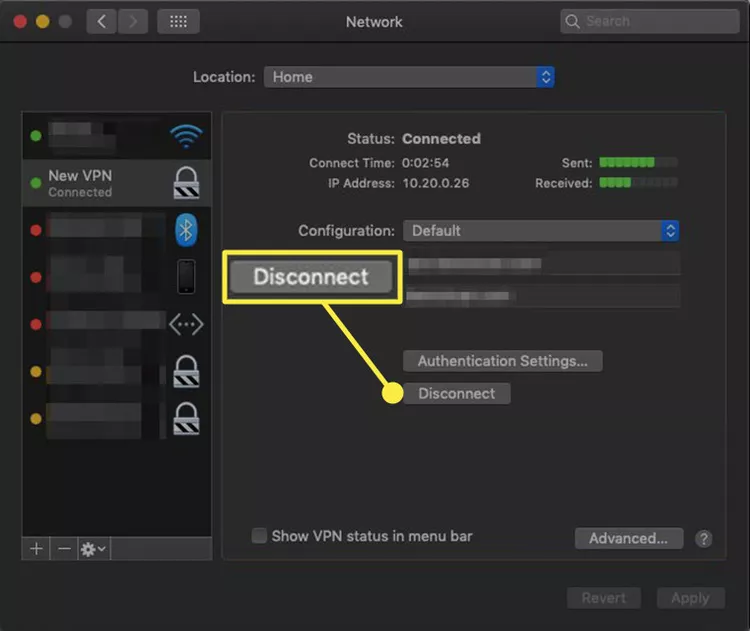Enable Show VPN status in menu bar
This screenshot has height=631, width=750.
pyautogui.click(x=259, y=536)
